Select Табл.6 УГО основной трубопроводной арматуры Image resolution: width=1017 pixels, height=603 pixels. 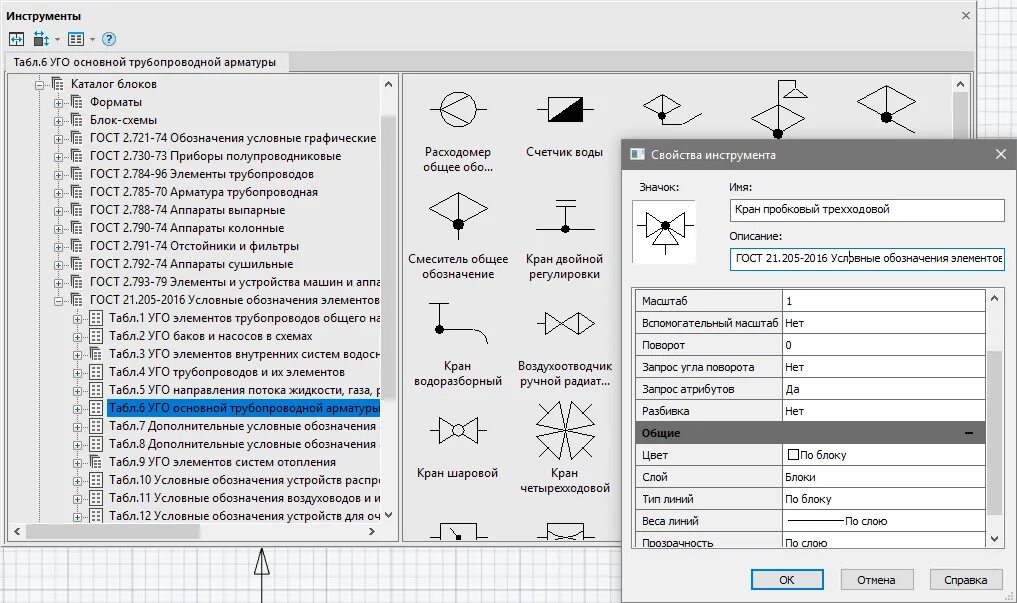pos(243,408)
